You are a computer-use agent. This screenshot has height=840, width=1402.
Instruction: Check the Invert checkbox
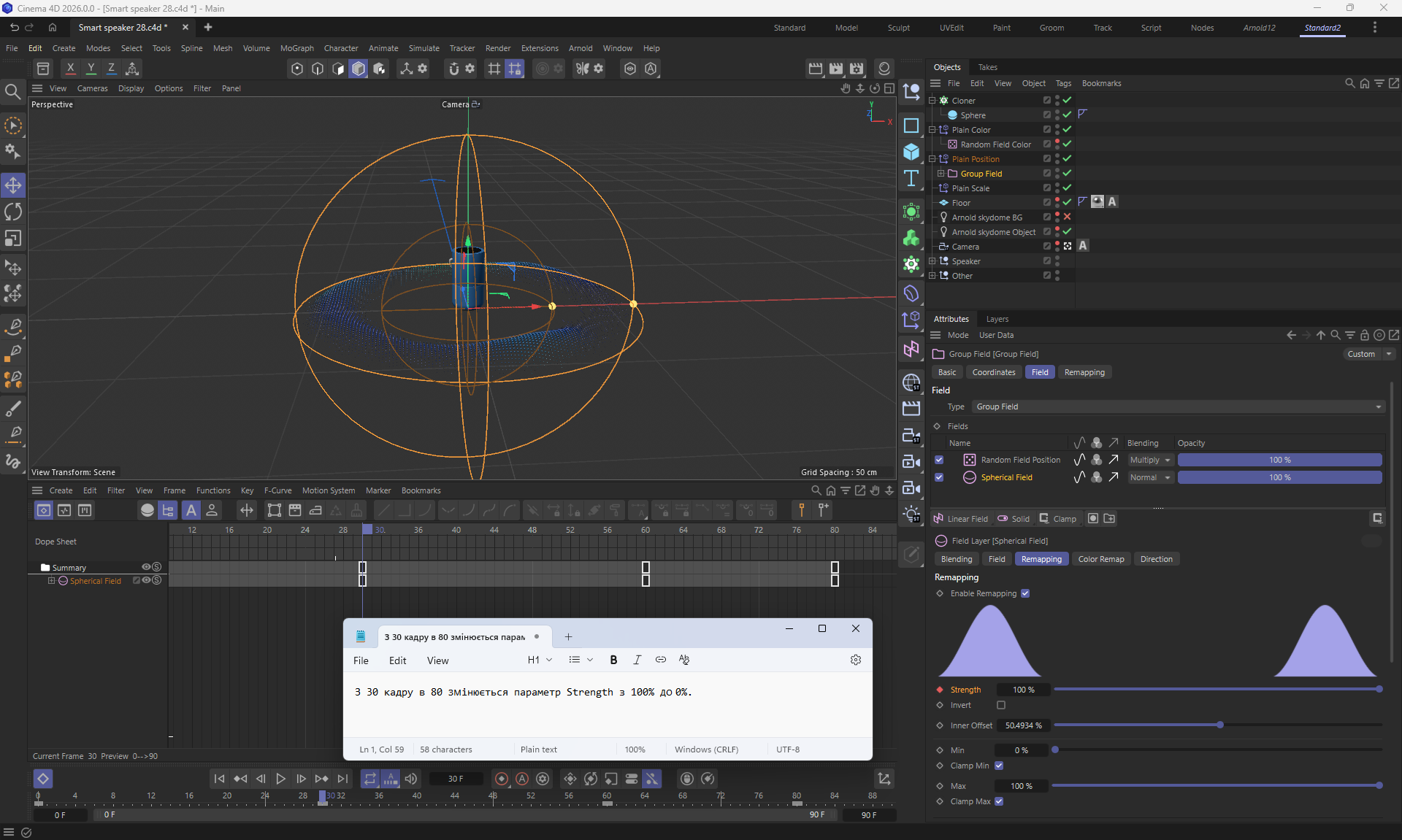(1001, 705)
